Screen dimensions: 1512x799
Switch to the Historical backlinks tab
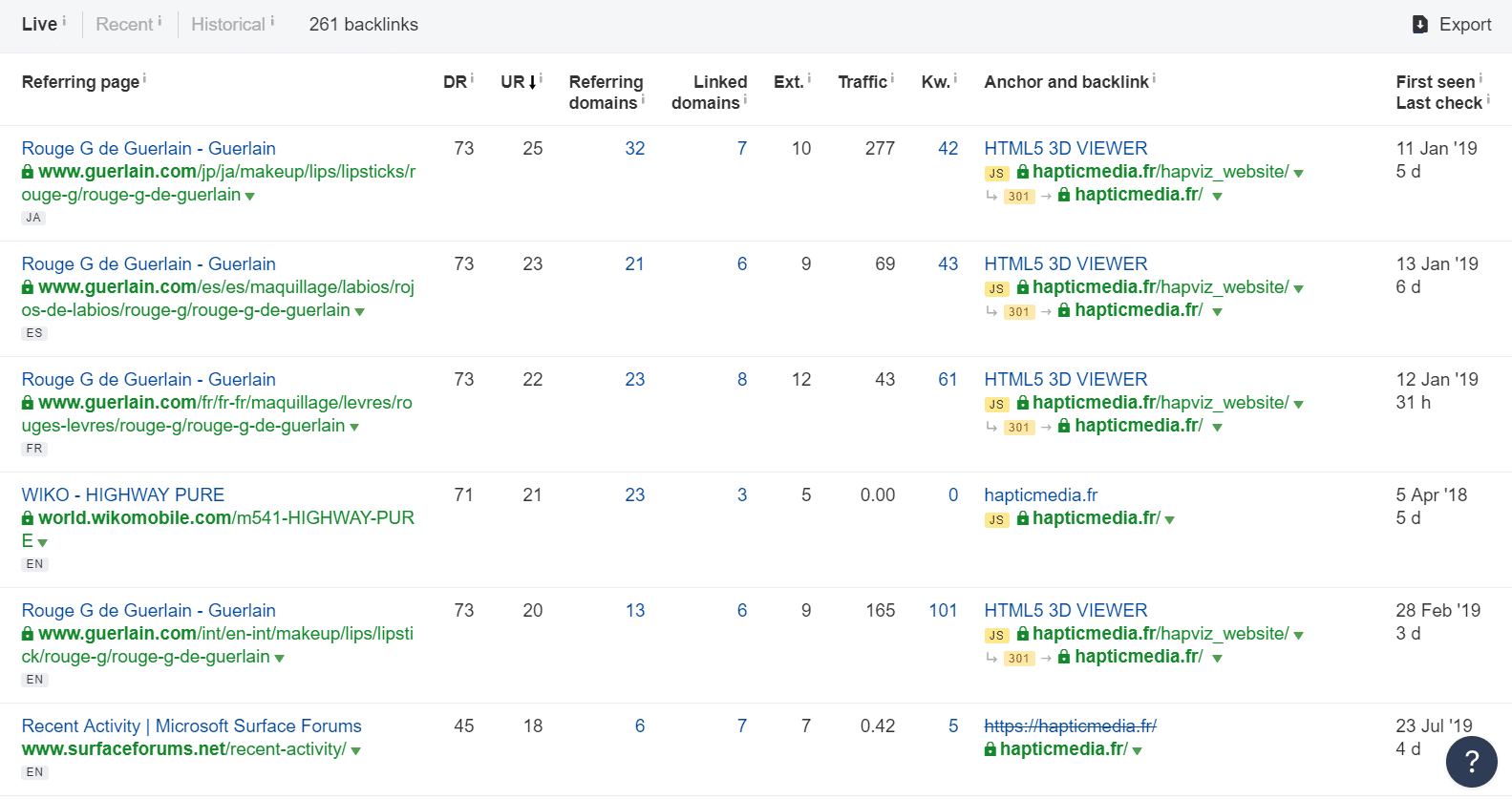[227, 25]
